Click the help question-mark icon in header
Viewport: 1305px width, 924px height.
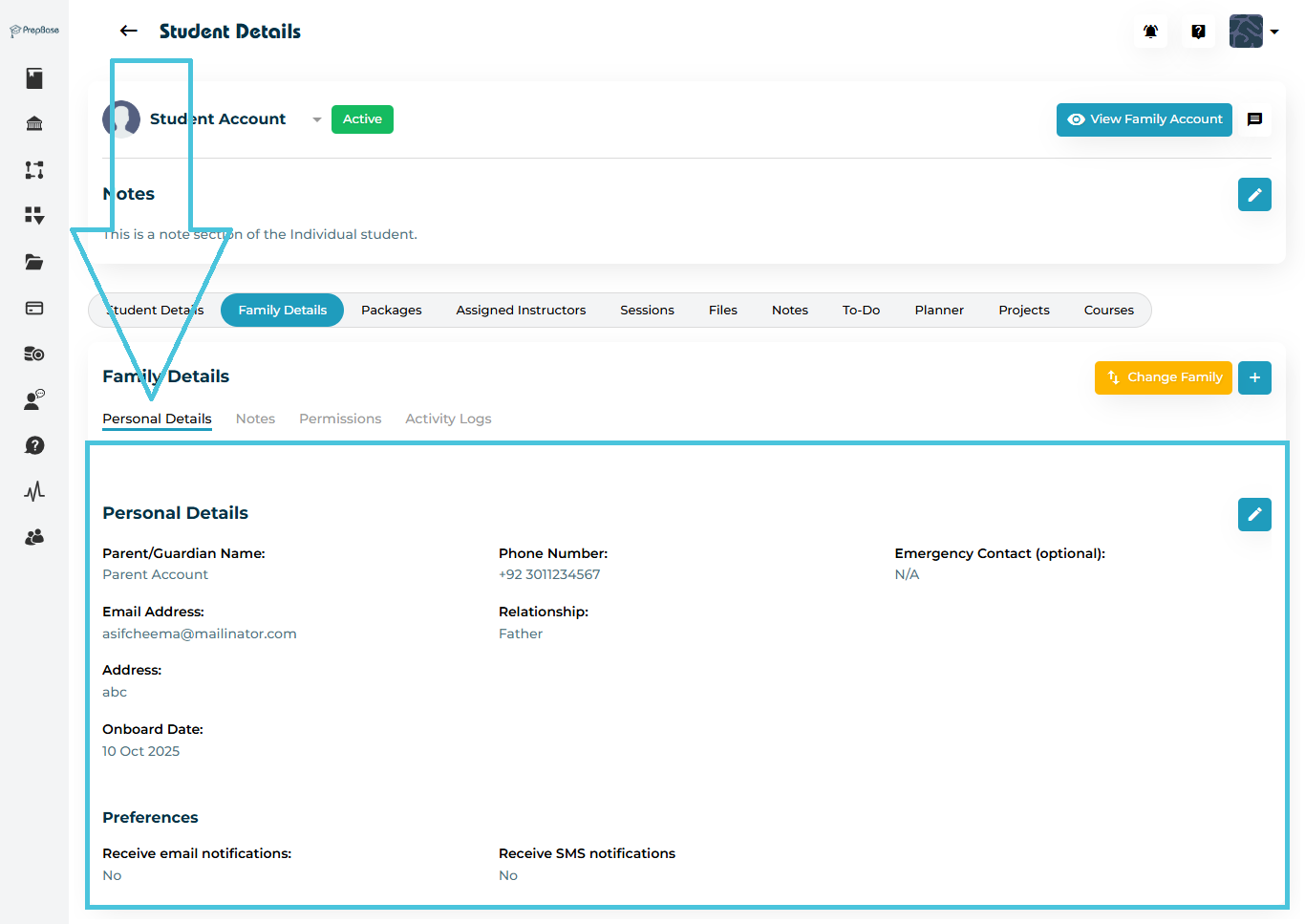click(x=1198, y=32)
